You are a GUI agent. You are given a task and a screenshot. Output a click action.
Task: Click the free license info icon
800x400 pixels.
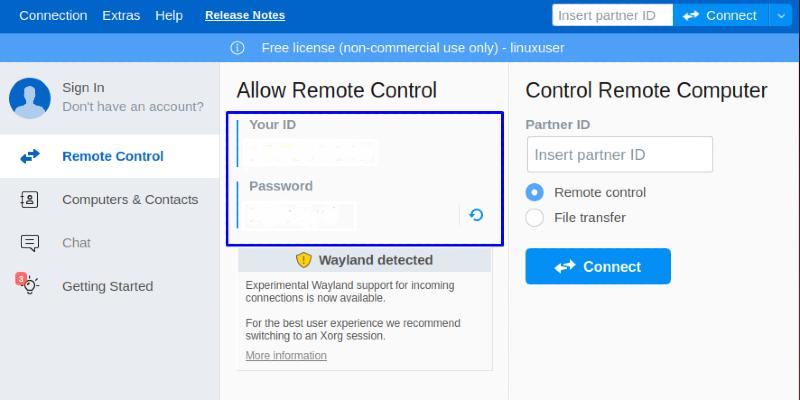point(238,48)
